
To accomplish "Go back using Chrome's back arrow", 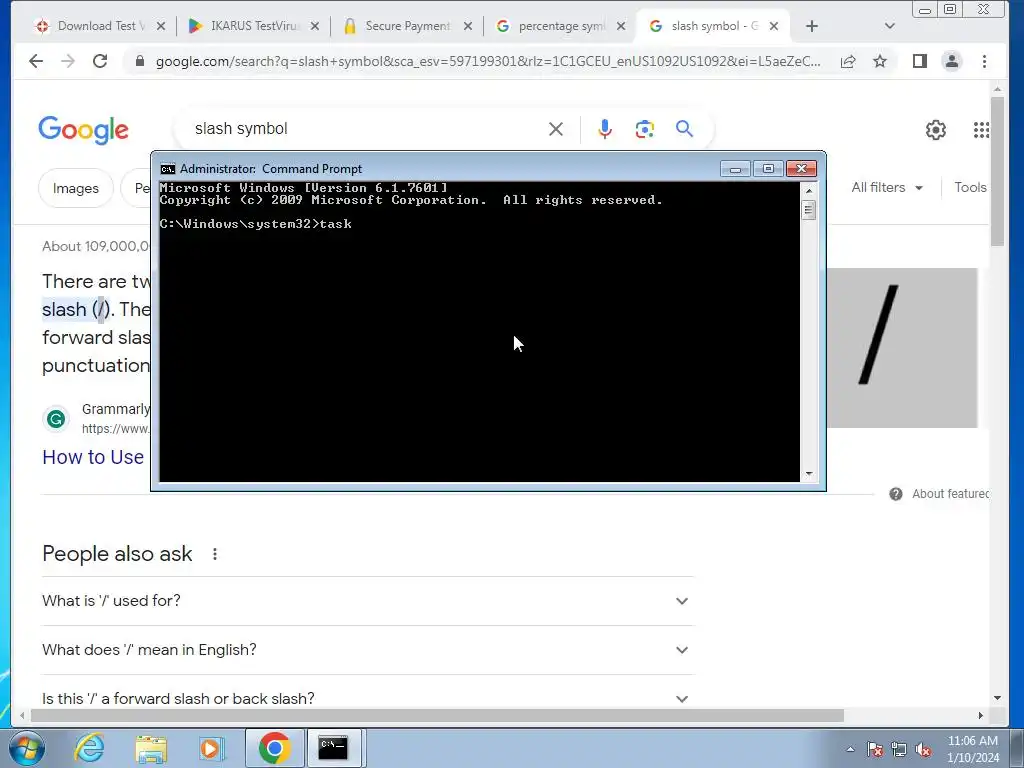I will tap(36, 61).
